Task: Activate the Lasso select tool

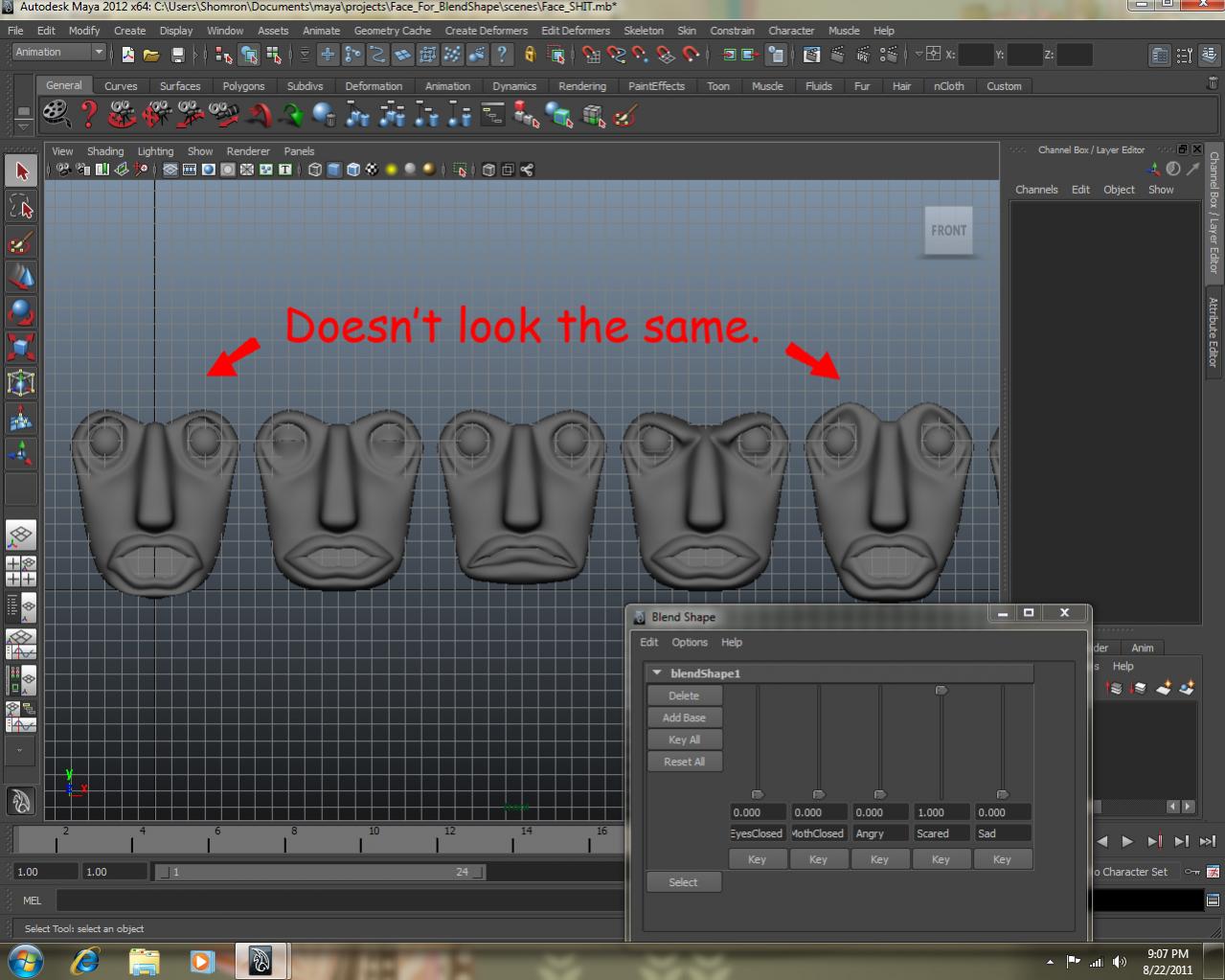Action: 21,206
